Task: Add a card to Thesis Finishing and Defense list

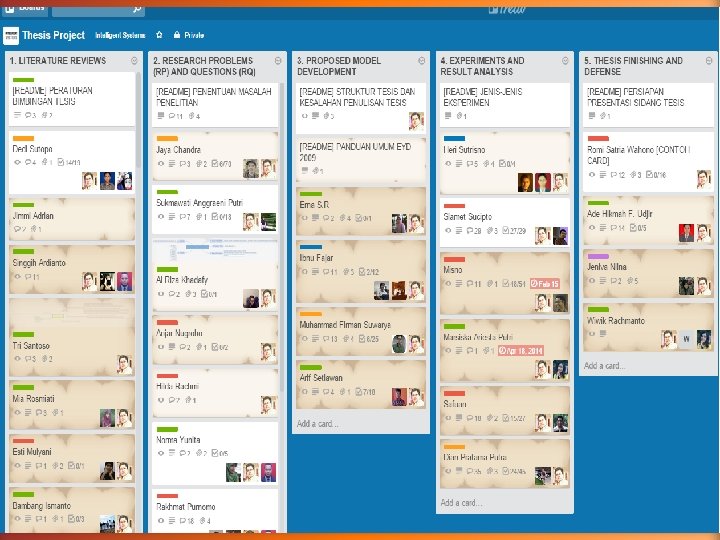Action: point(605,366)
